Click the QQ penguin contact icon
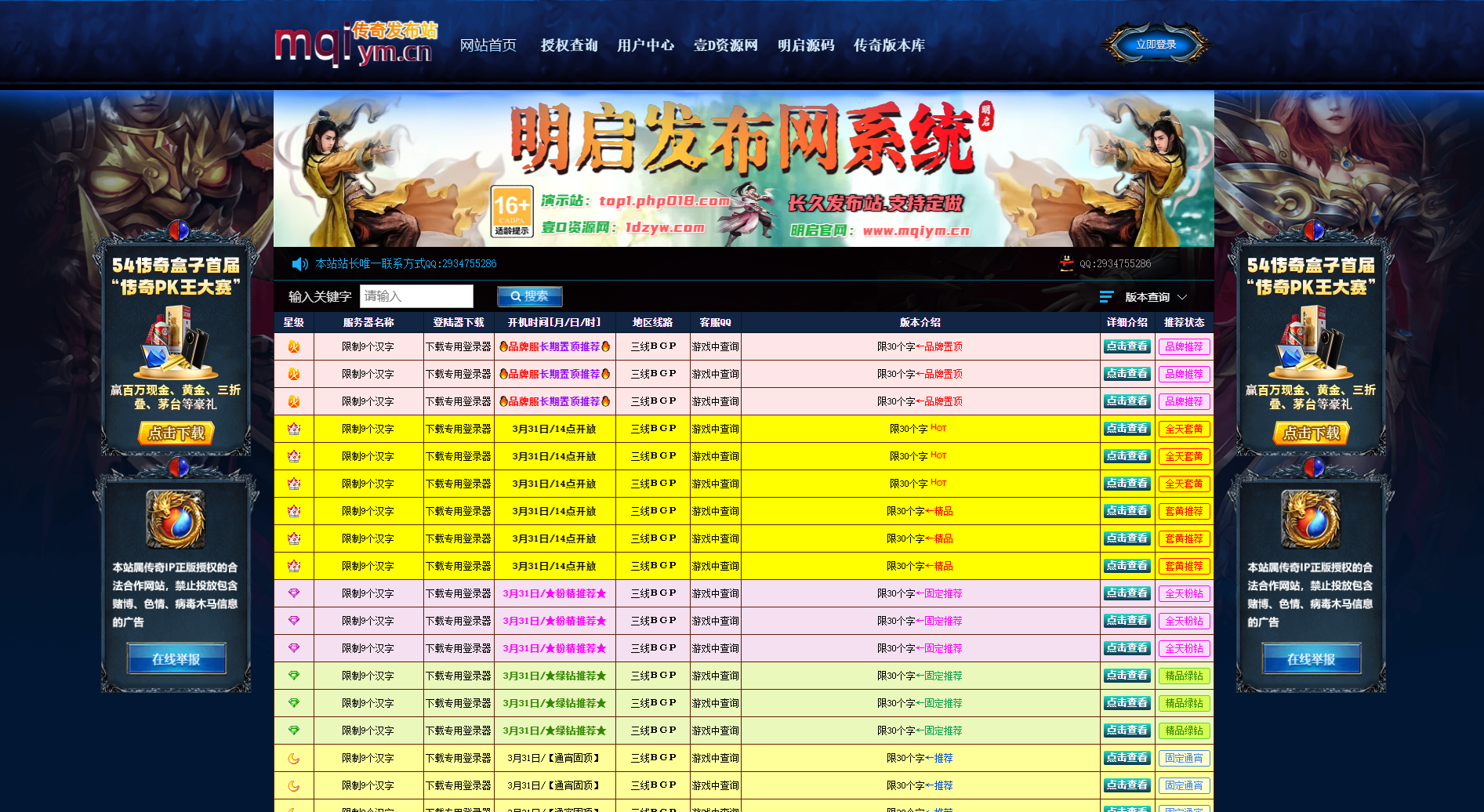Image resolution: width=1484 pixels, height=812 pixels. (x=1066, y=264)
